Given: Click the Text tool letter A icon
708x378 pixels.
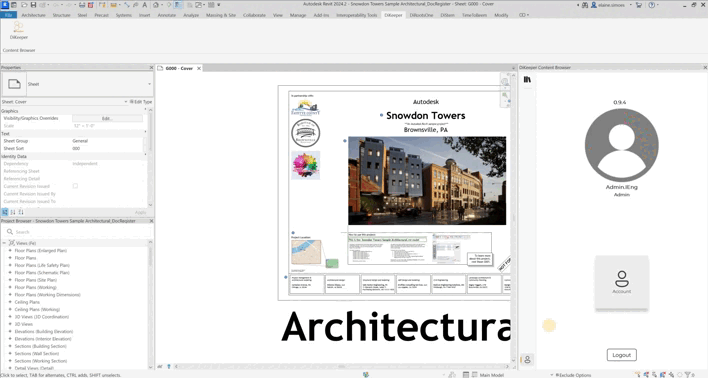Looking at the screenshot, I should pyautogui.click(x=144, y=5).
